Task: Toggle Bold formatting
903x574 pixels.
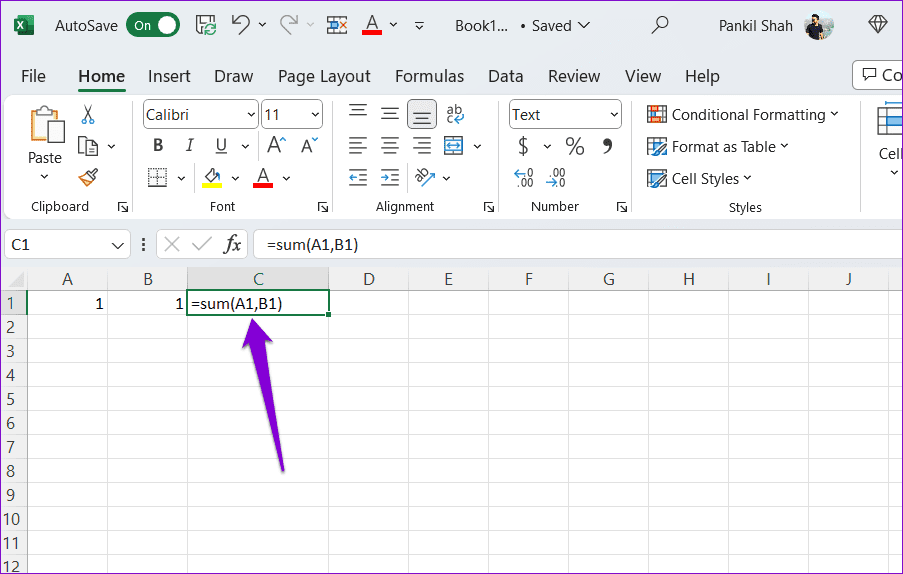Action: point(158,146)
